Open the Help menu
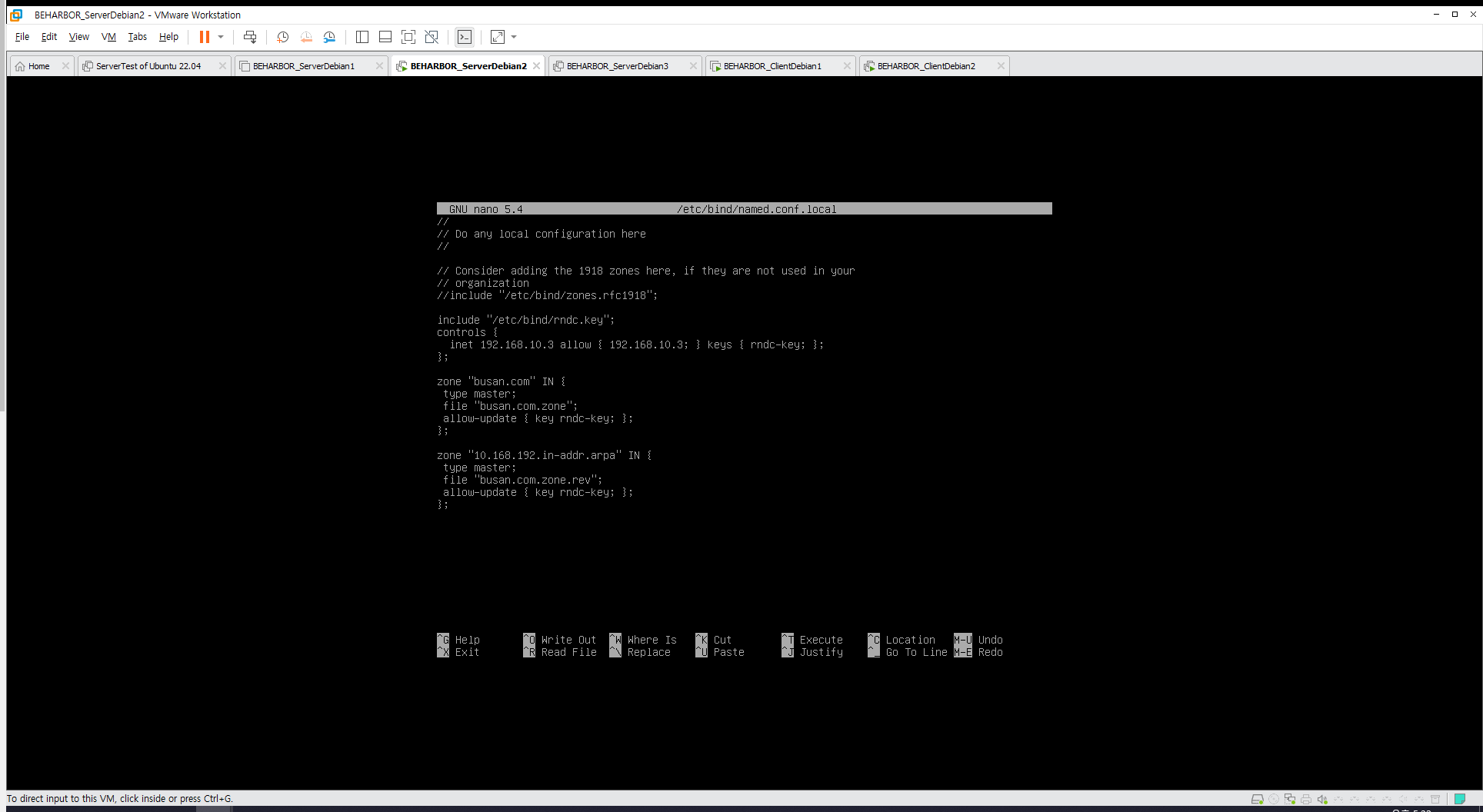Viewport: 1483px width, 812px height. point(168,37)
